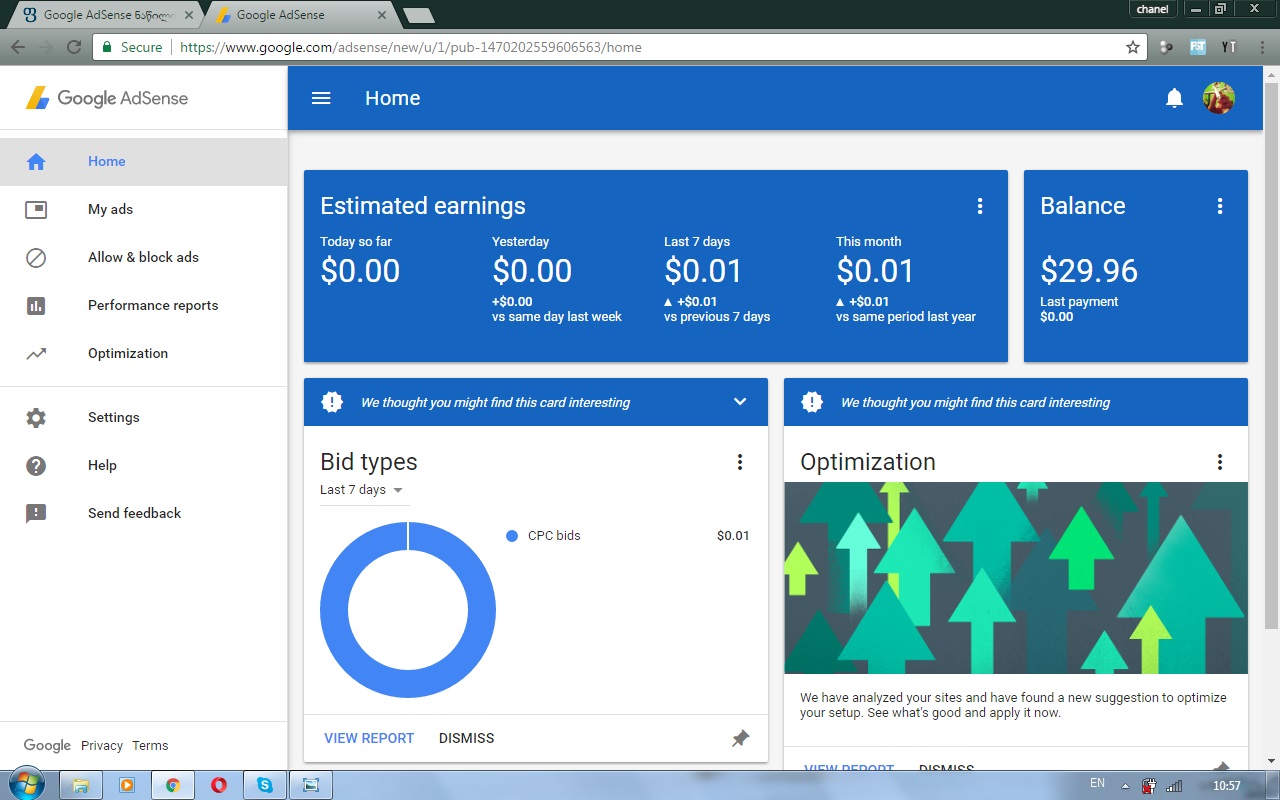Screen dimensions: 1280x800
Task: Dismiss the Bid types card
Action: 466,738
